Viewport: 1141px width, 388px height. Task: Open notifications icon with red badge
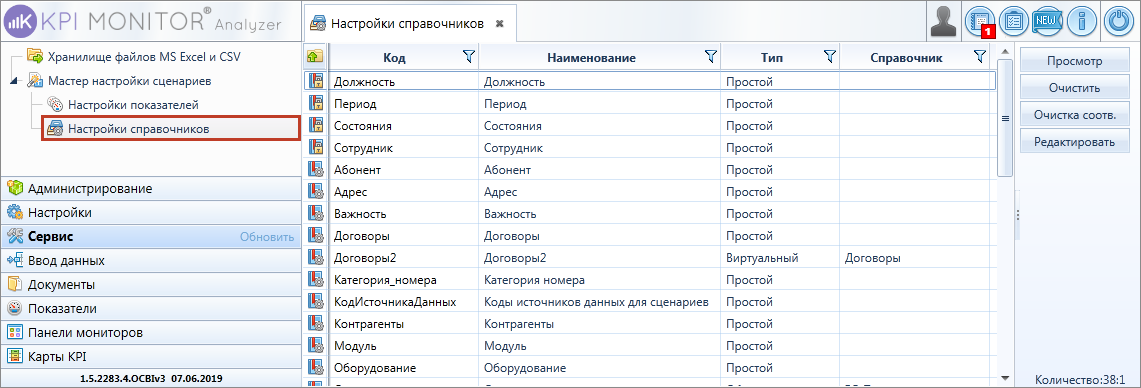pyautogui.click(x=979, y=21)
